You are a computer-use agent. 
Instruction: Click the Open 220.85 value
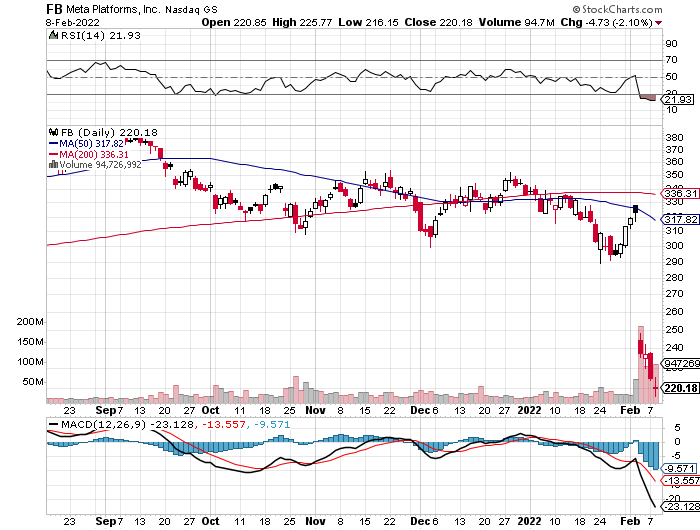234,22
